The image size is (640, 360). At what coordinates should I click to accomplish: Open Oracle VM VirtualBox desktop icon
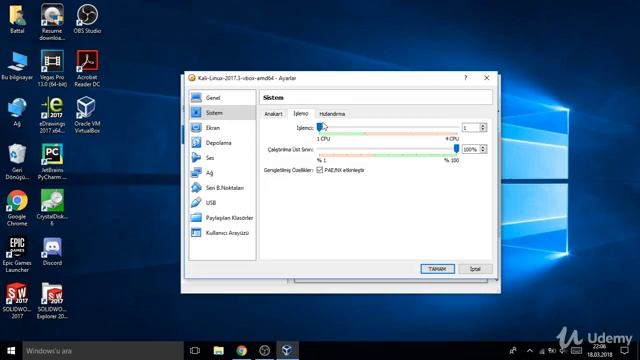[x=87, y=115]
